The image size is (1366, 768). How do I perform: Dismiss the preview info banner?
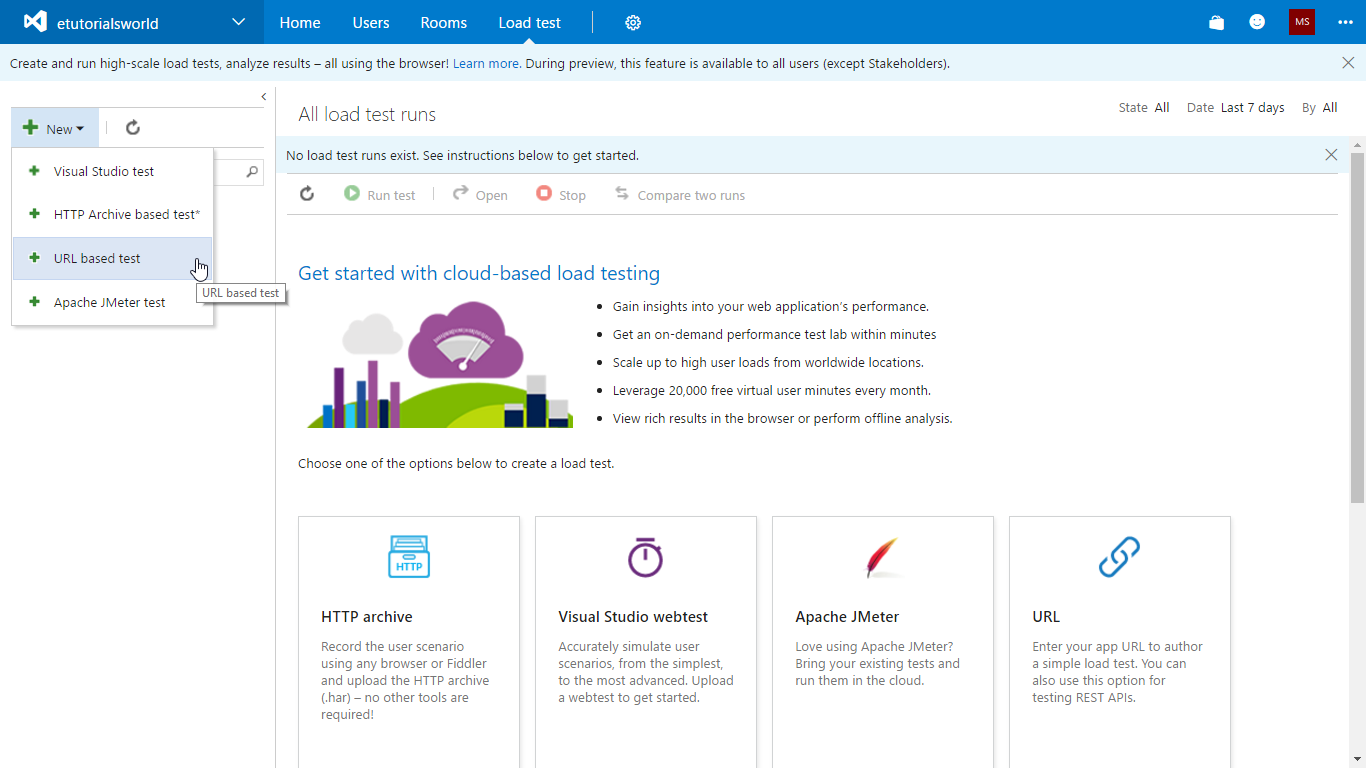pos(1348,63)
